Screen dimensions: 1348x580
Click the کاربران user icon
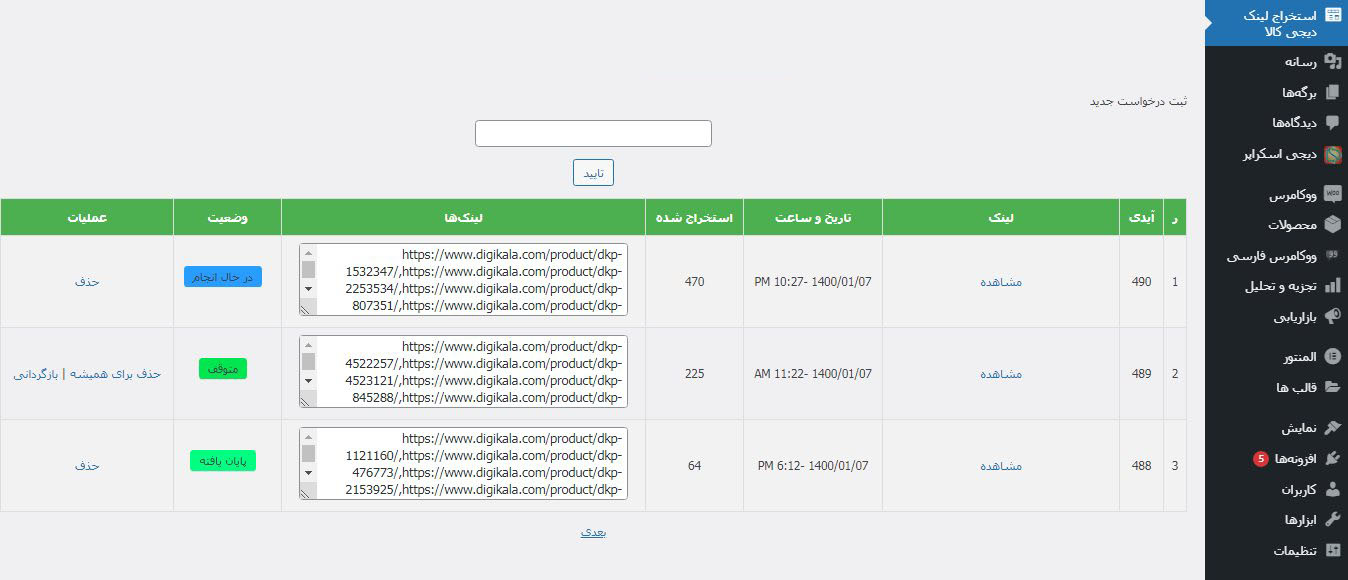click(x=1332, y=489)
